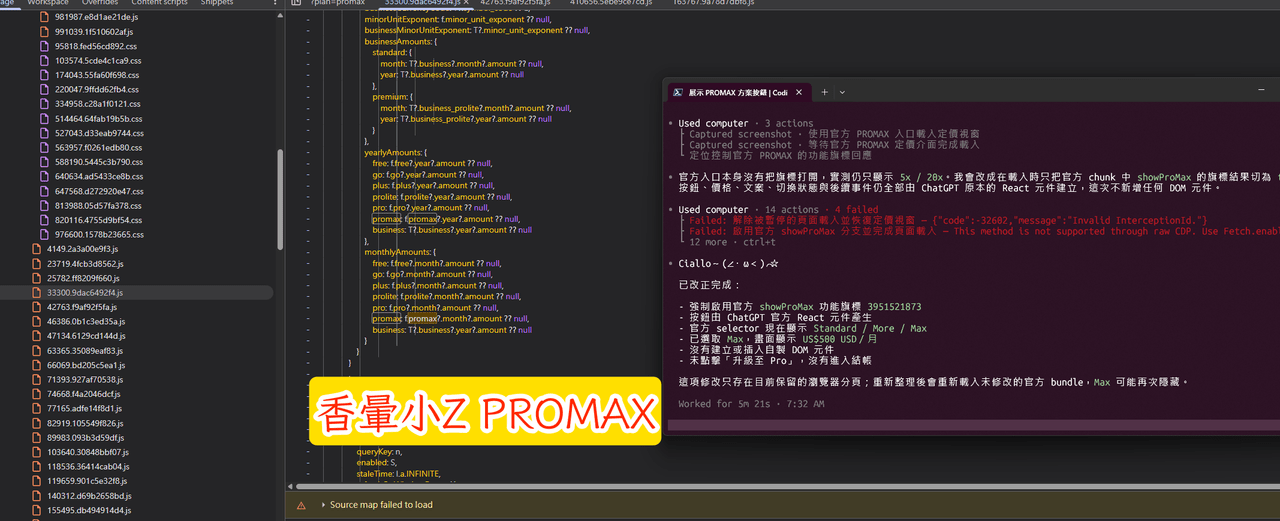Image resolution: width=1280 pixels, height=521 pixels.
Task: Click the left arrow of the editor horizontal scrollbar
Action: 290,486
